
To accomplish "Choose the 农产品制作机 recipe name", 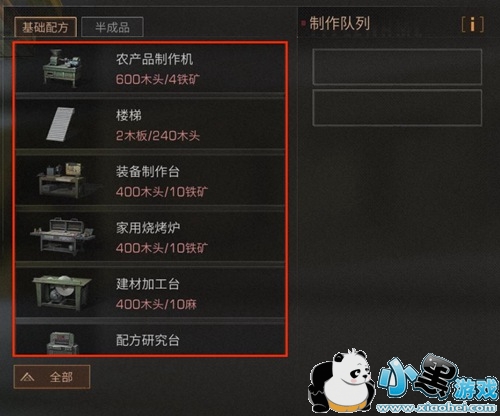I will pos(154,59).
